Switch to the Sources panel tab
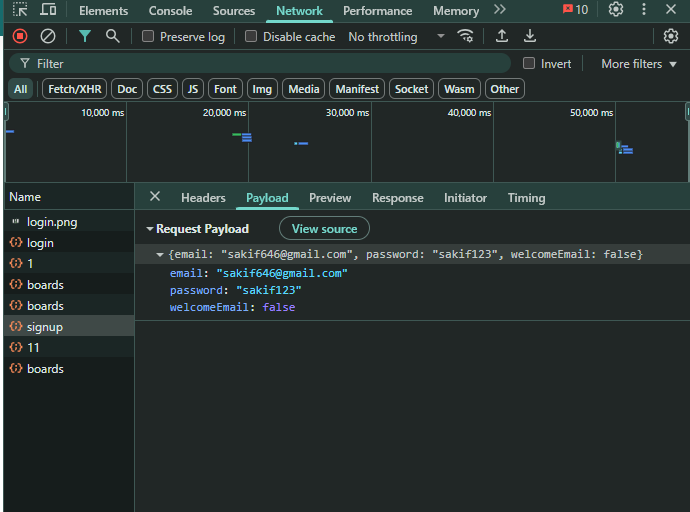 (234, 11)
